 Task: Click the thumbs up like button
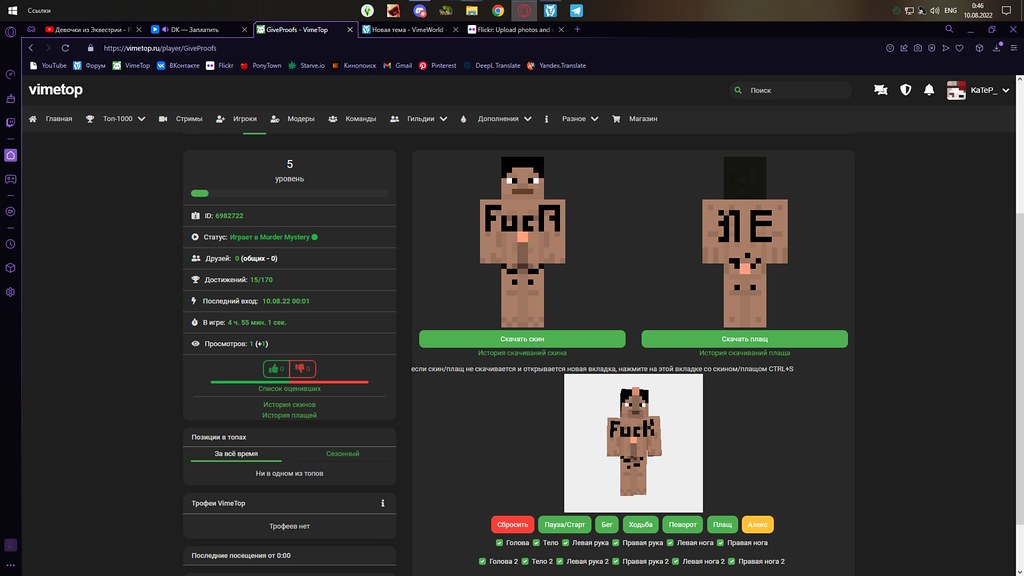[x=276, y=368]
